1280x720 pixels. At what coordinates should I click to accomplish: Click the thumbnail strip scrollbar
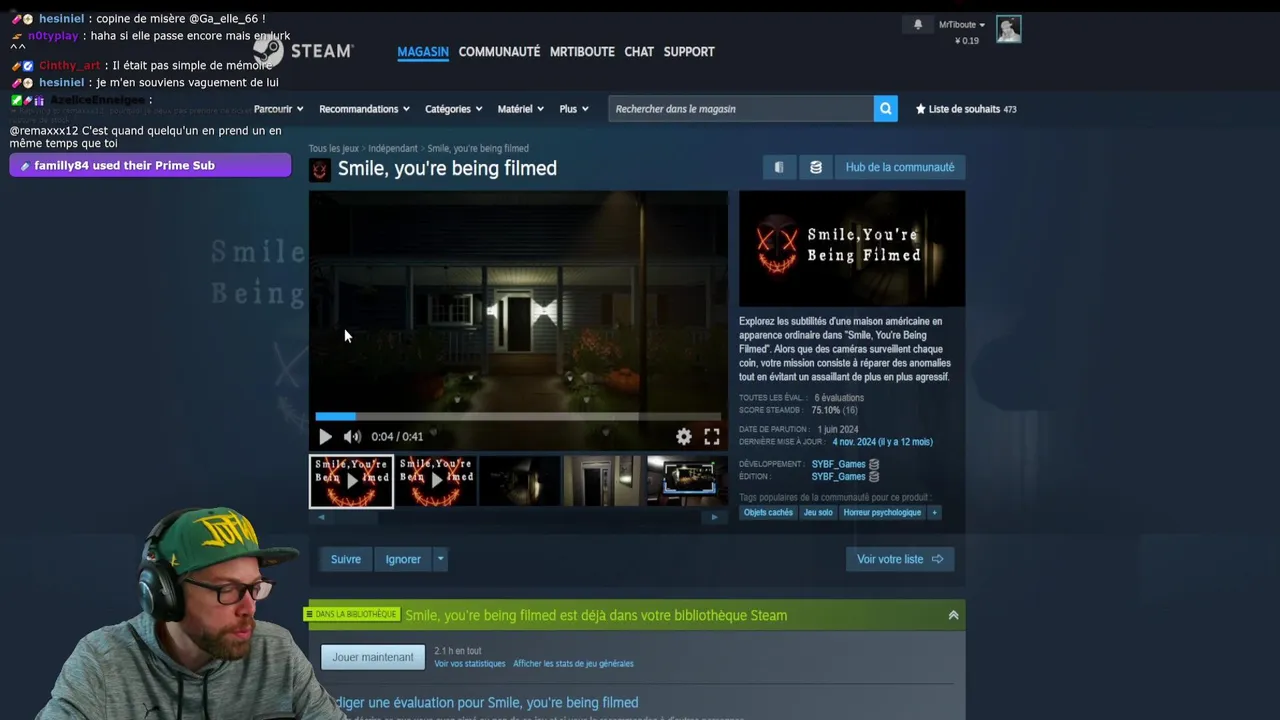[x=517, y=517]
